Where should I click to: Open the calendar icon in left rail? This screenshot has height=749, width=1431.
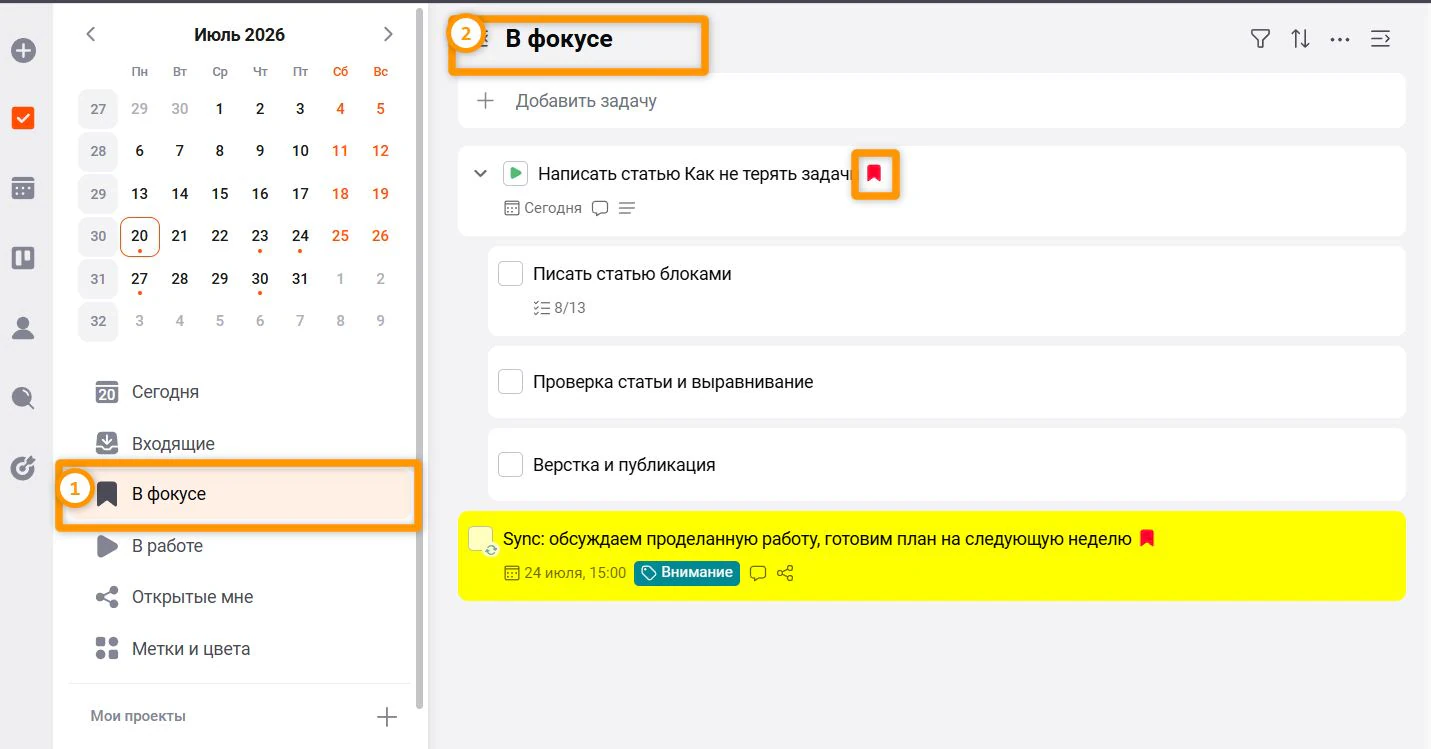click(x=23, y=188)
